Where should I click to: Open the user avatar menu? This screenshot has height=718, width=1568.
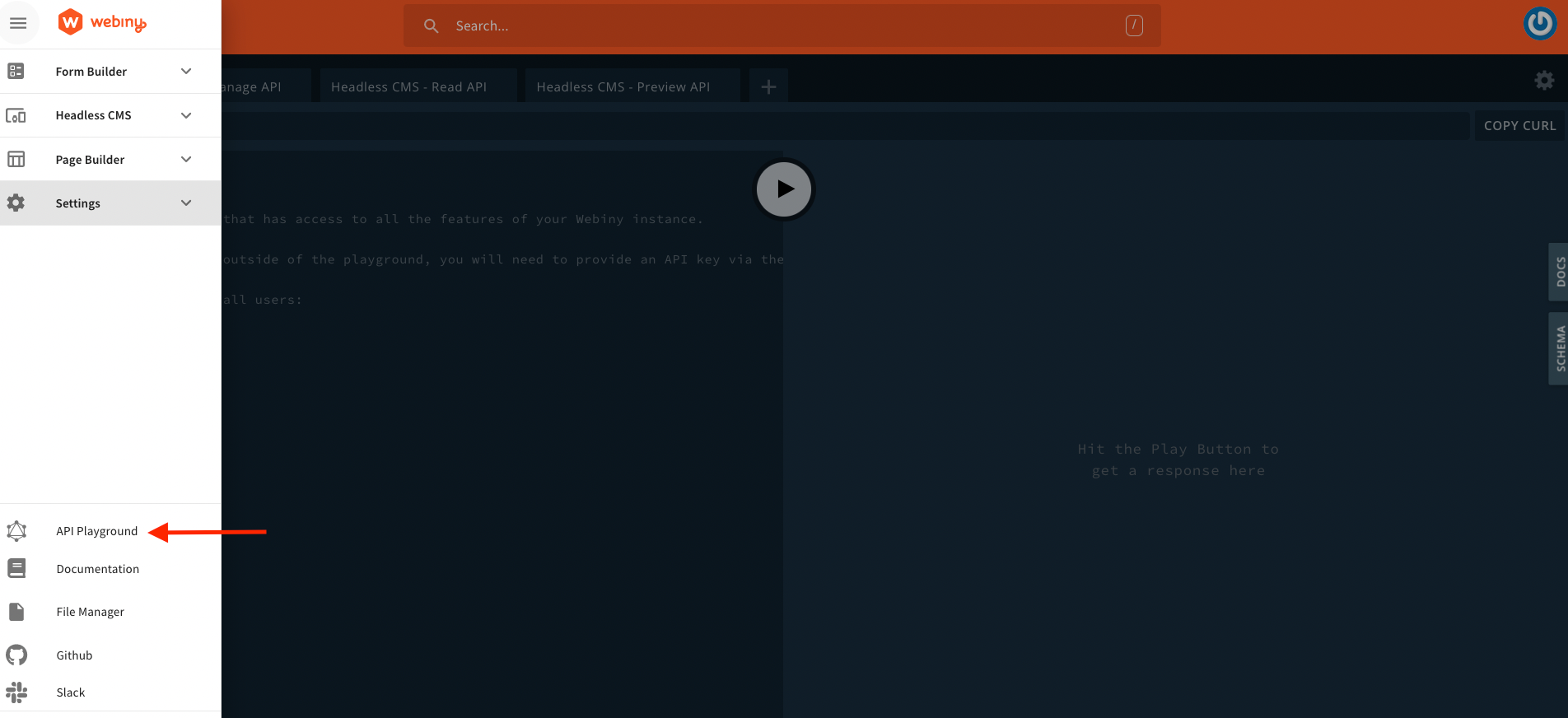[x=1540, y=23]
